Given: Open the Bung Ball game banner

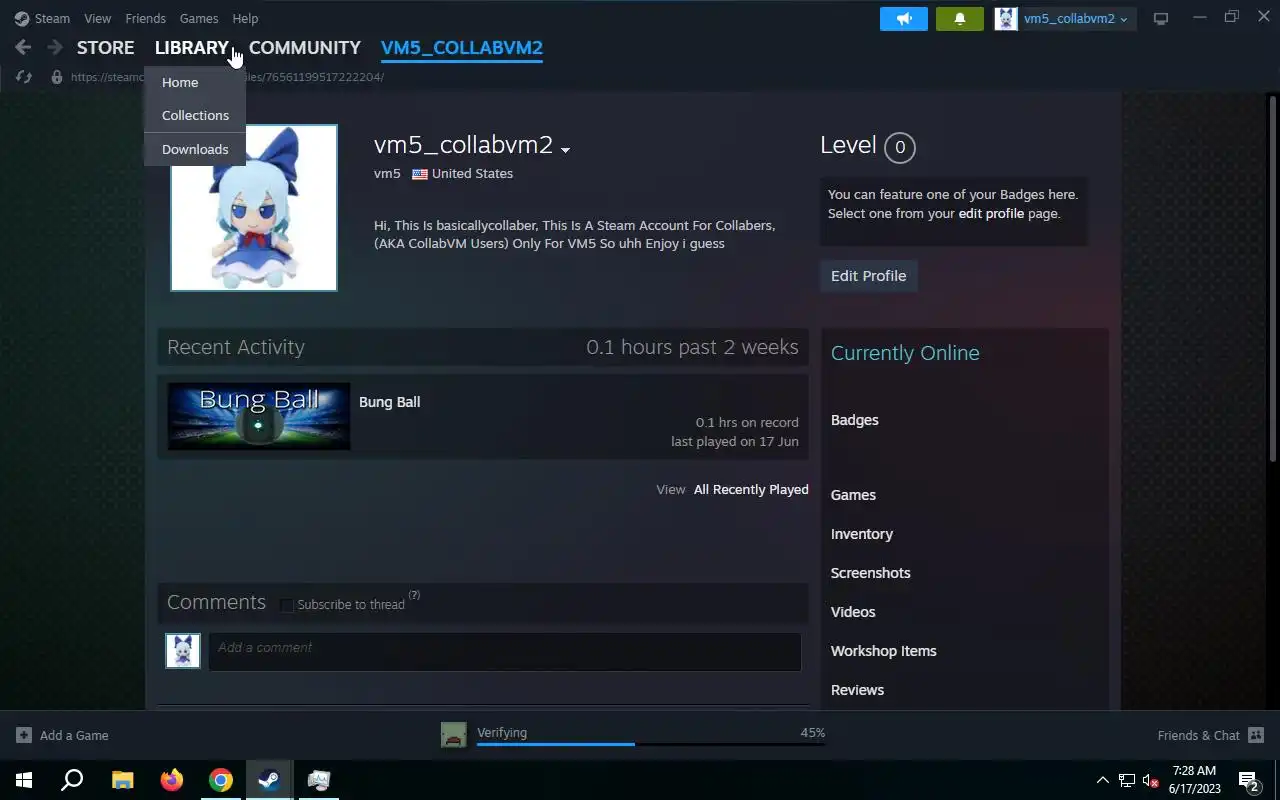Looking at the screenshot, I should coord(258,416).
